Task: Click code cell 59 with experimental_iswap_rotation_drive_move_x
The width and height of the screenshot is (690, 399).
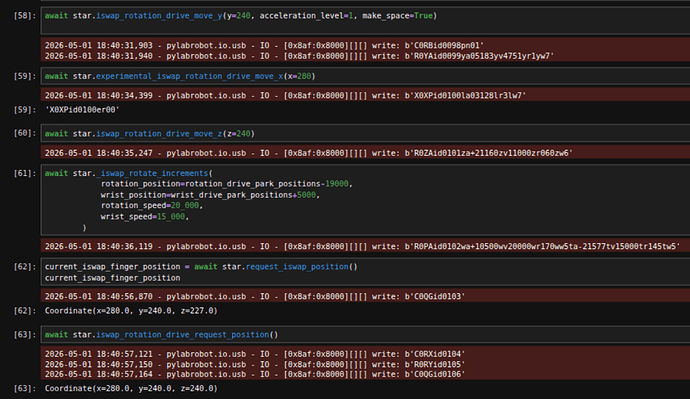Action: (365, 76)
